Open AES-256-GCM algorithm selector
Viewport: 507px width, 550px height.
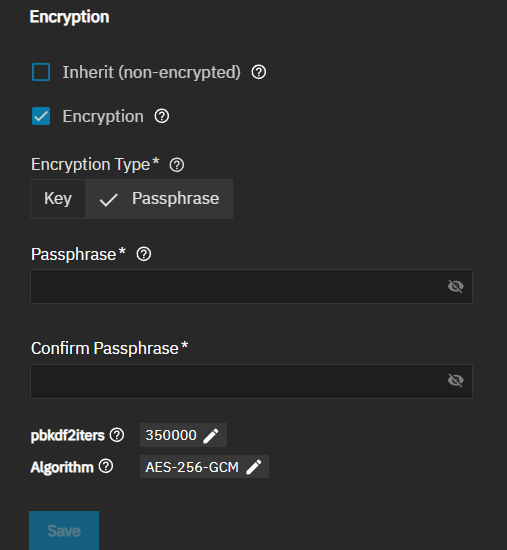pos(204,467)
